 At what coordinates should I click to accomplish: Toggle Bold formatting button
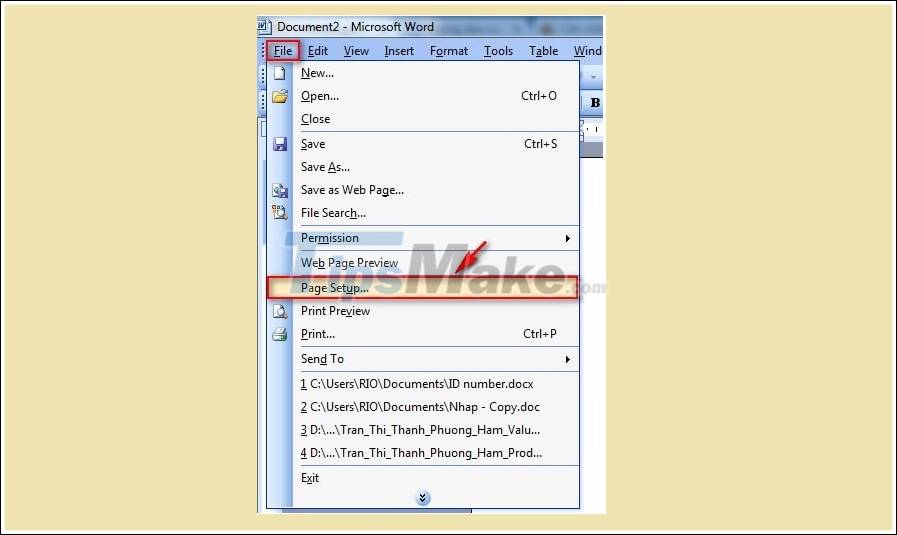point(595,103)
